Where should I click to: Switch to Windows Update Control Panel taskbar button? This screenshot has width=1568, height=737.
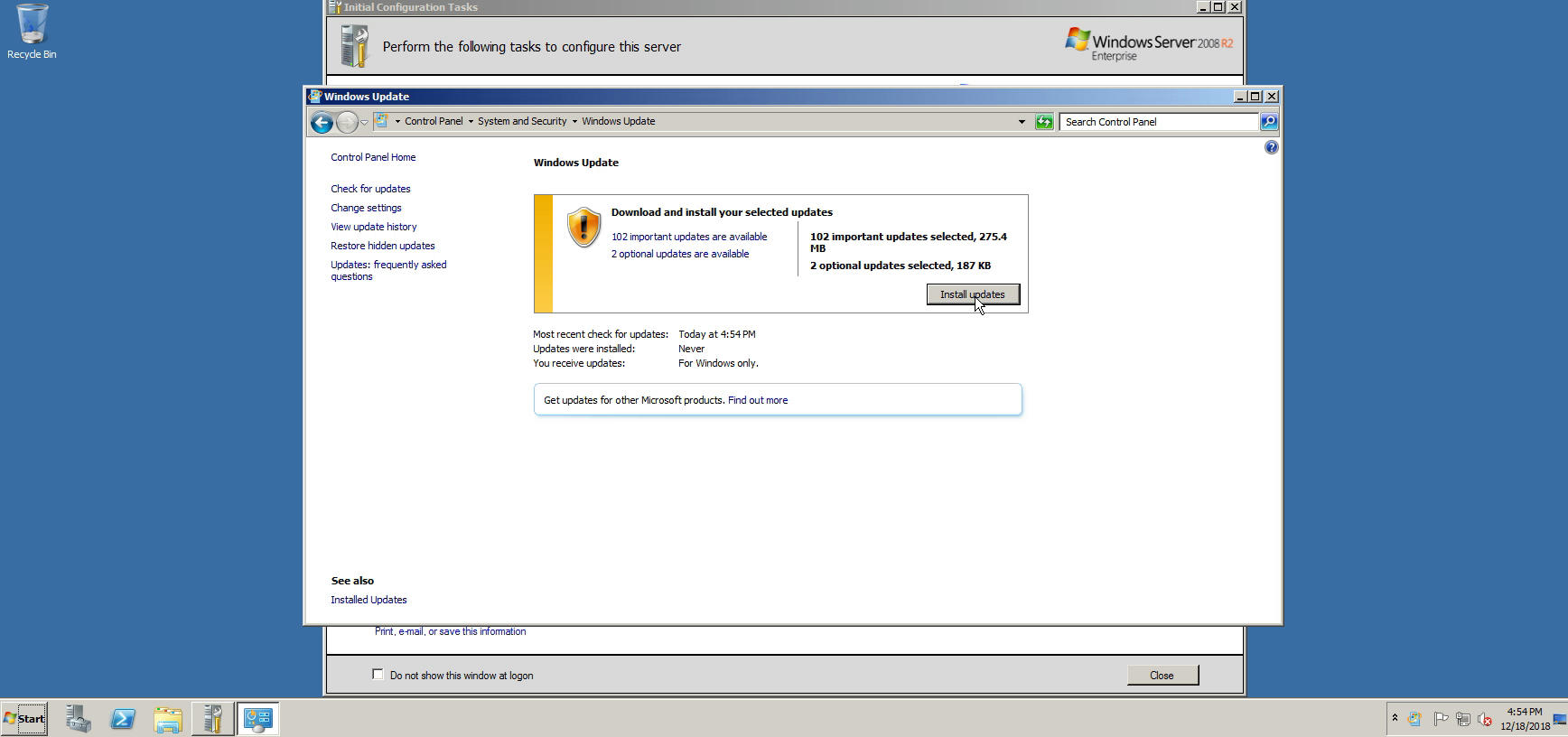pos(258,719)
